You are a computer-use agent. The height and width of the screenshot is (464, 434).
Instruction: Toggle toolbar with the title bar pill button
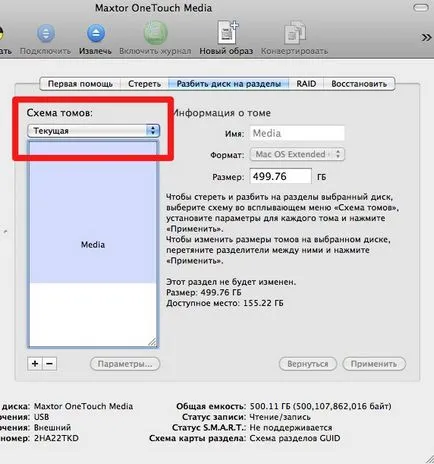coord(421,8)
